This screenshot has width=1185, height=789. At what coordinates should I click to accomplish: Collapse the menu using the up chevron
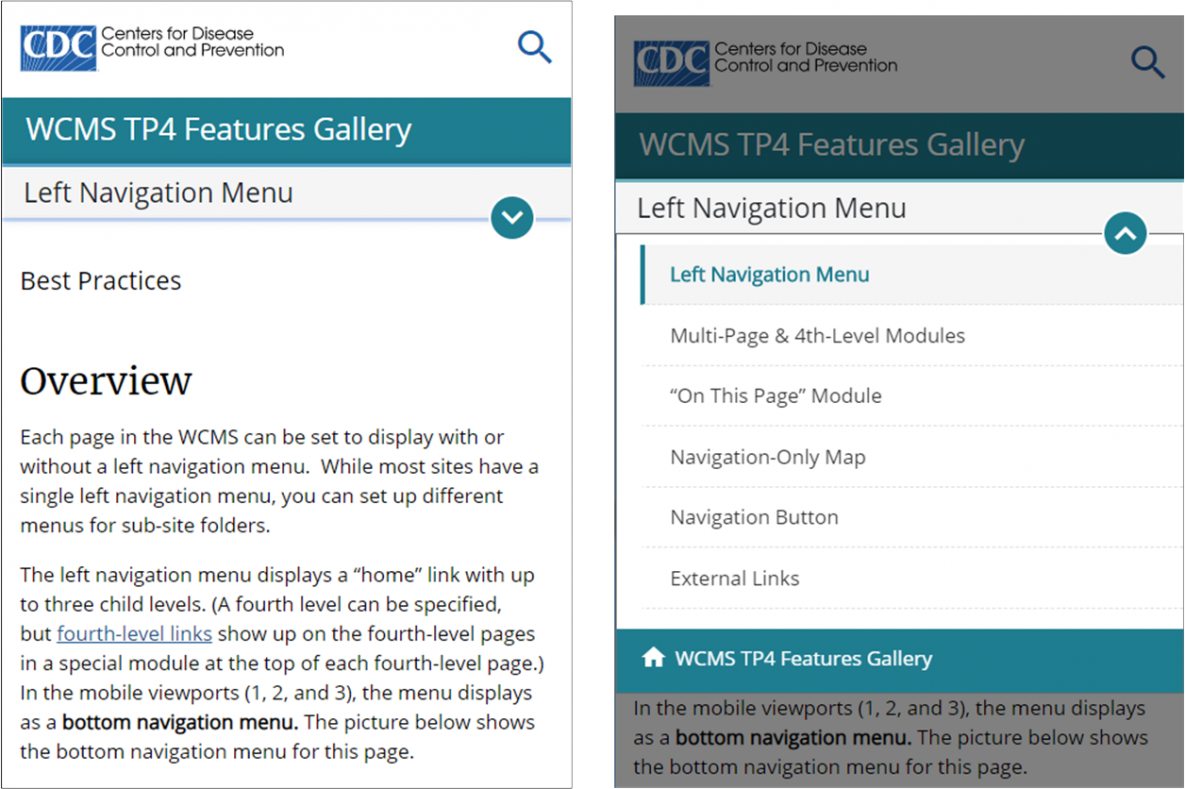tap(1125, 233)
